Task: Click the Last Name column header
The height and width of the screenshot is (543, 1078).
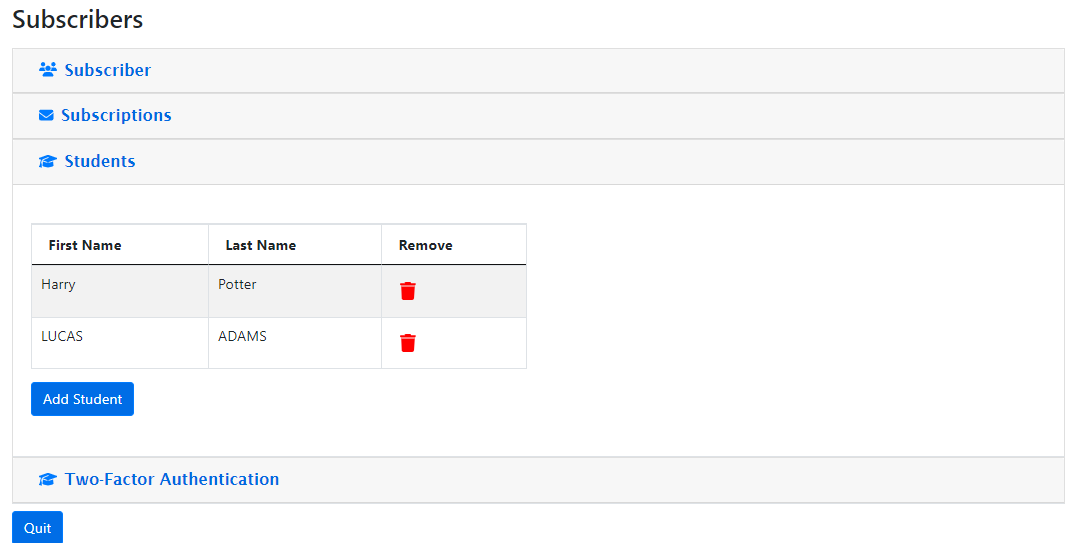Action: point(261,245)
